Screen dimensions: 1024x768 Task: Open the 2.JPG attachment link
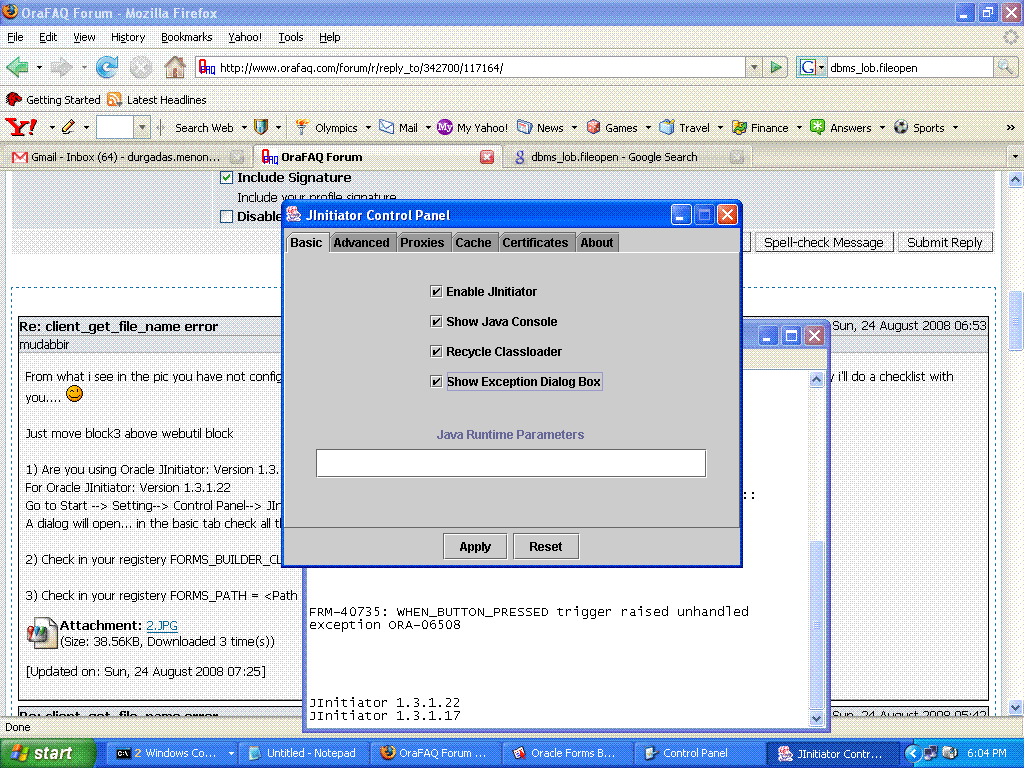(x=162, y=625)
